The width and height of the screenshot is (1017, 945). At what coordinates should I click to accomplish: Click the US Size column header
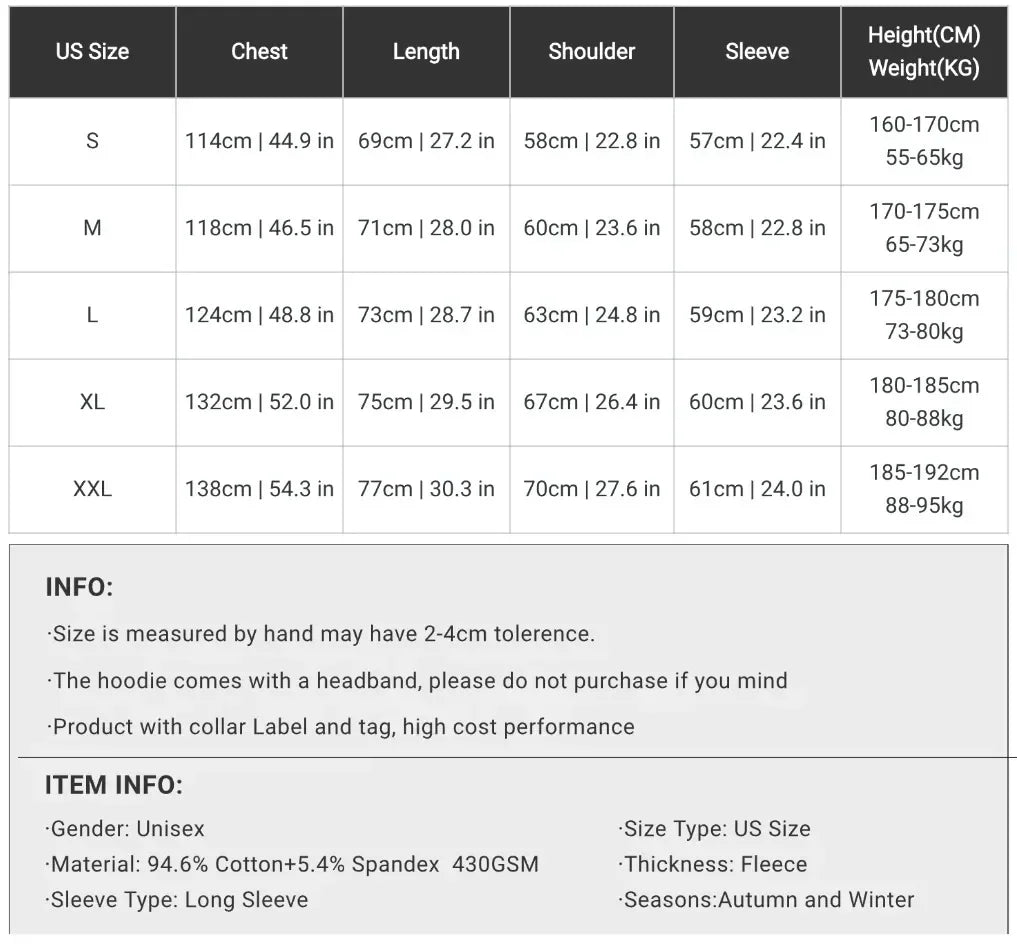pyautogui.click(x=92, y=52)
